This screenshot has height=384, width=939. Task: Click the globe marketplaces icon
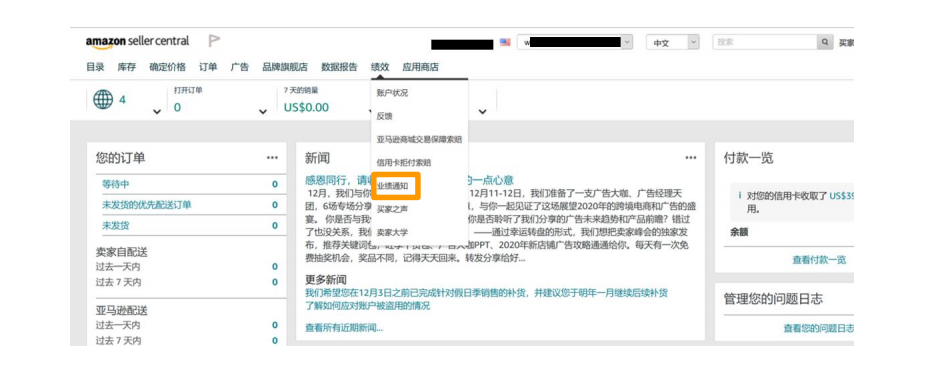pyautogui.click(x=103, y=99)
